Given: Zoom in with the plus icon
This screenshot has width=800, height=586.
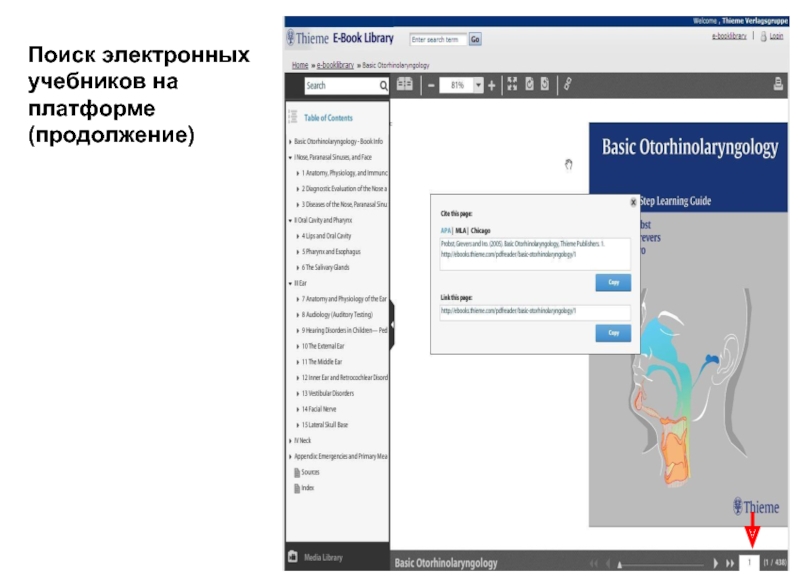Looking at the screenshot, I should tap(491, 86).
